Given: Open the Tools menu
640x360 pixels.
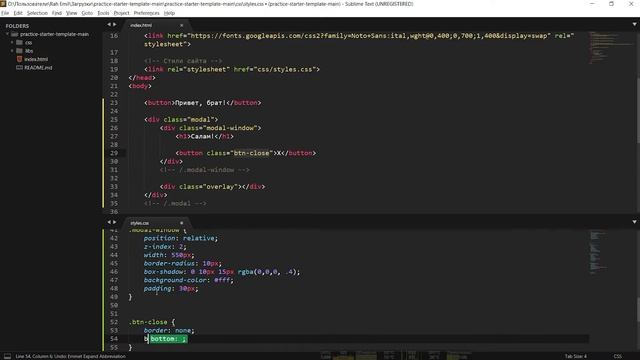Looking at the screenshot, I should point(103,13).
